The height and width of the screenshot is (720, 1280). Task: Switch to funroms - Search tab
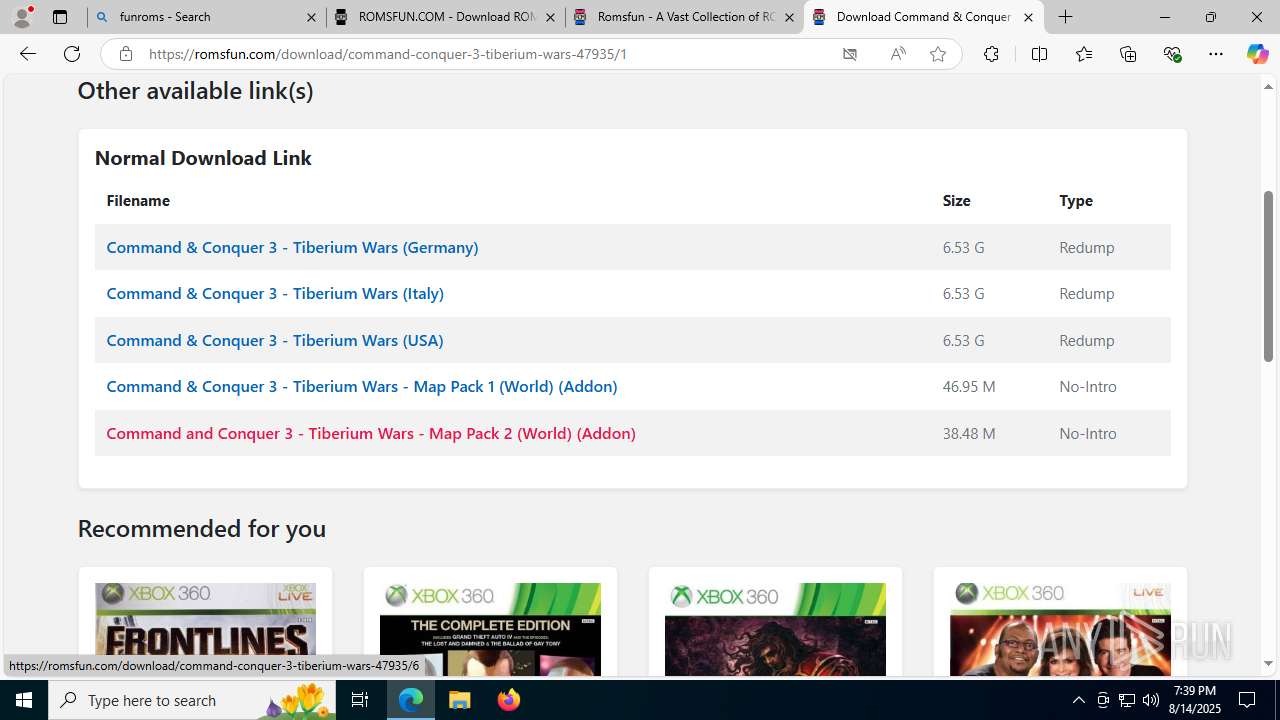point(205,17)
